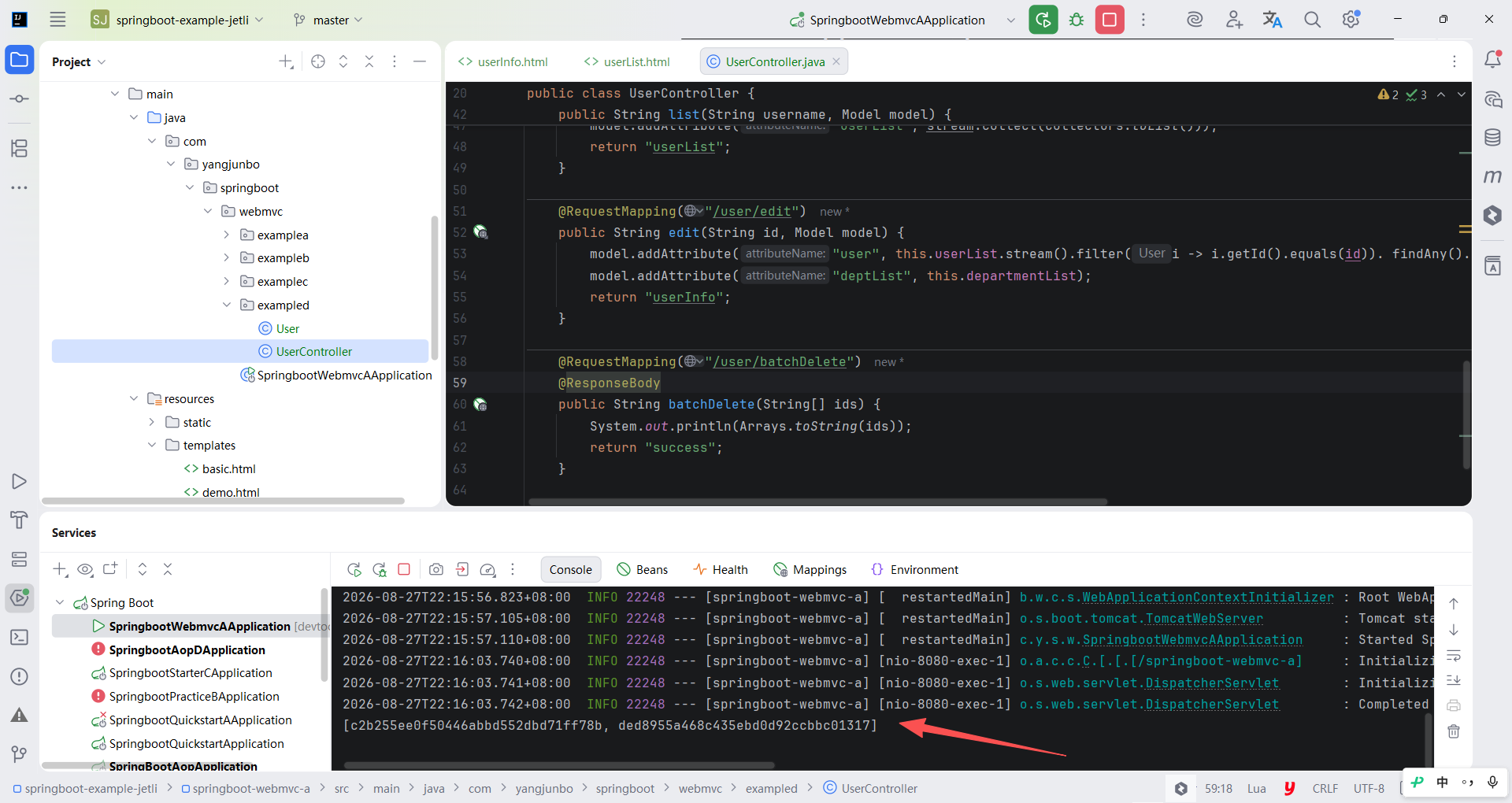Collapse the main folder
Viewport: 1512px width, 803px height.
point(115,94)
